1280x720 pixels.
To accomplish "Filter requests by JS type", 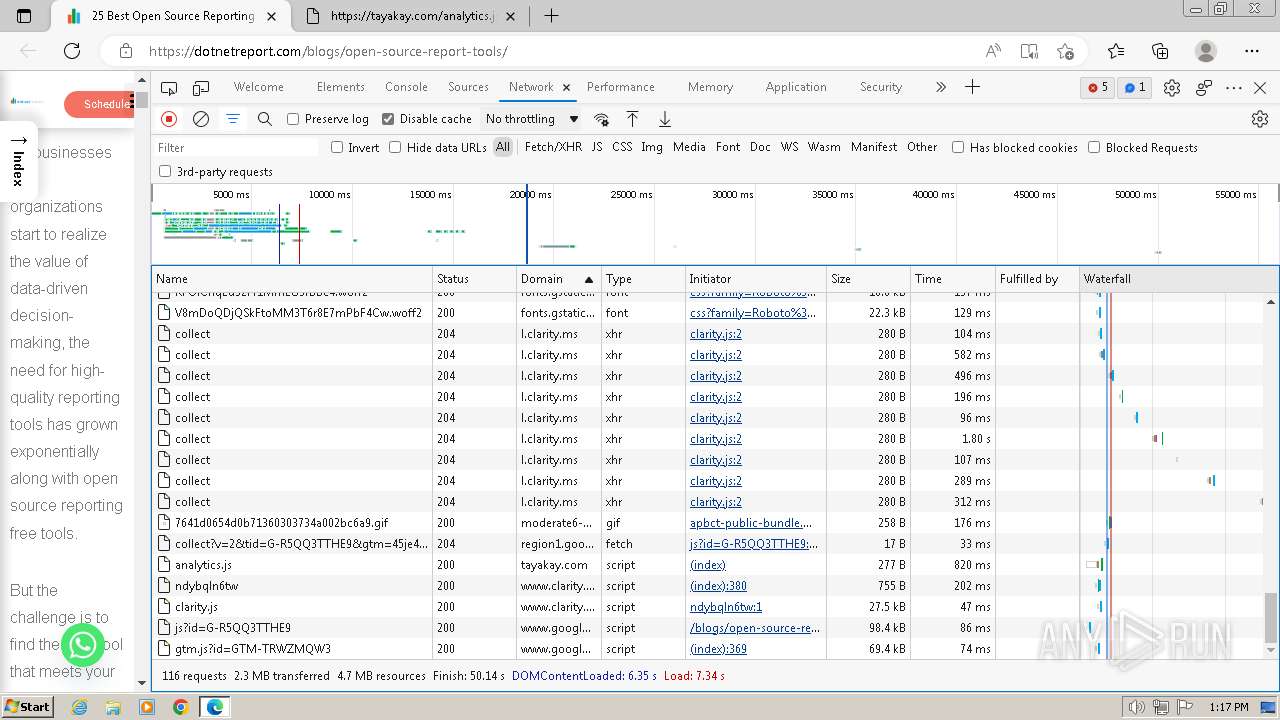I will (x=597, y=147).
